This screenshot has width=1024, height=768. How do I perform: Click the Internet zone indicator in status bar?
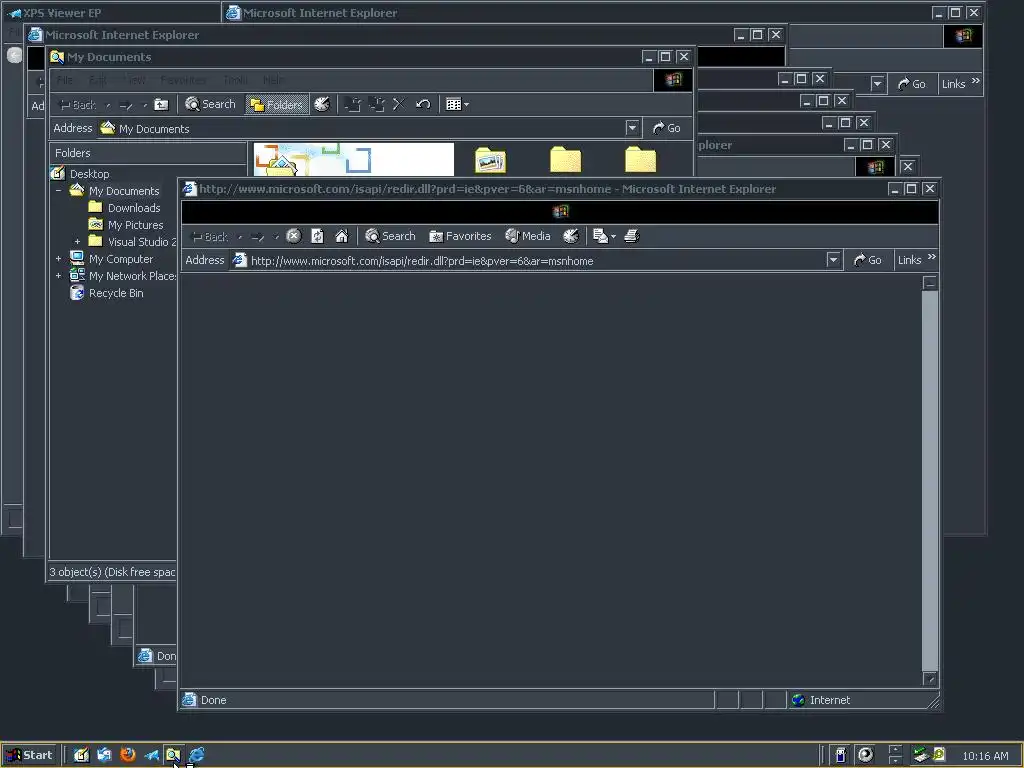pyautogui.click(x=820, y=700)
